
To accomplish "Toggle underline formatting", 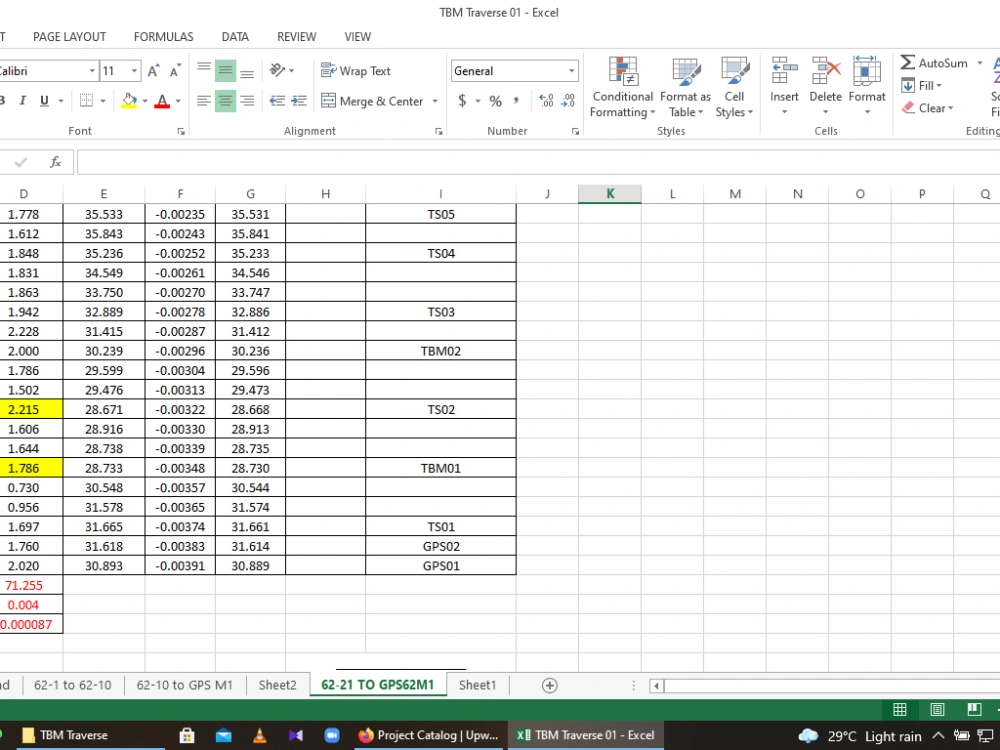I will [x=44, y=101].
